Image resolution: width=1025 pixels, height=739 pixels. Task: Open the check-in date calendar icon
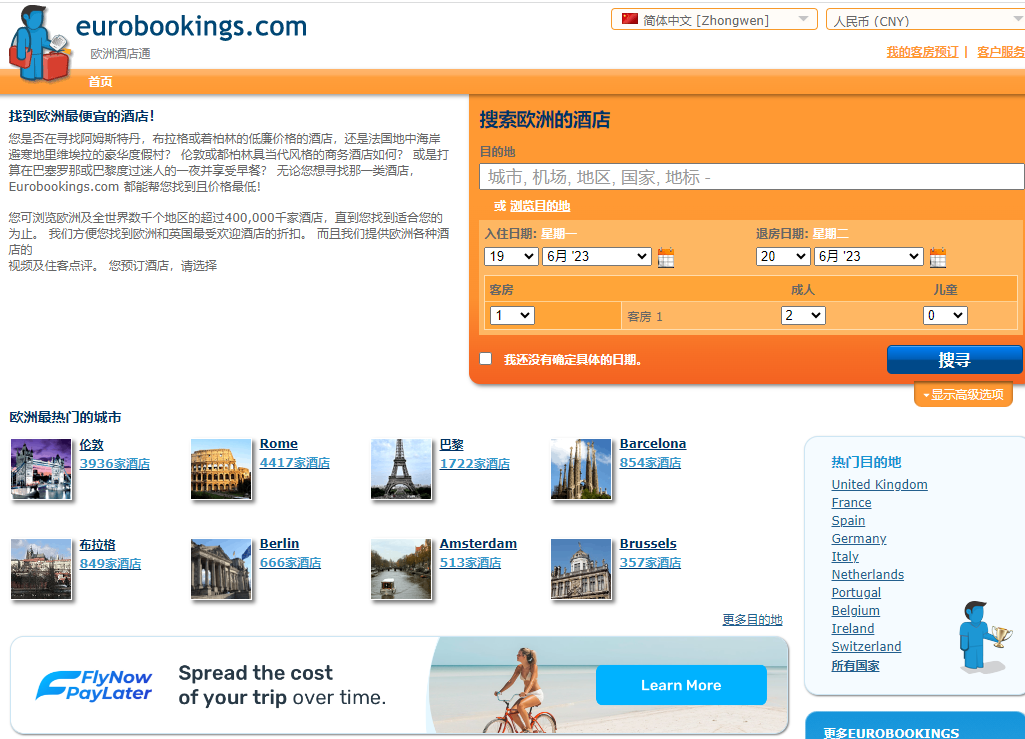(666, 257)
